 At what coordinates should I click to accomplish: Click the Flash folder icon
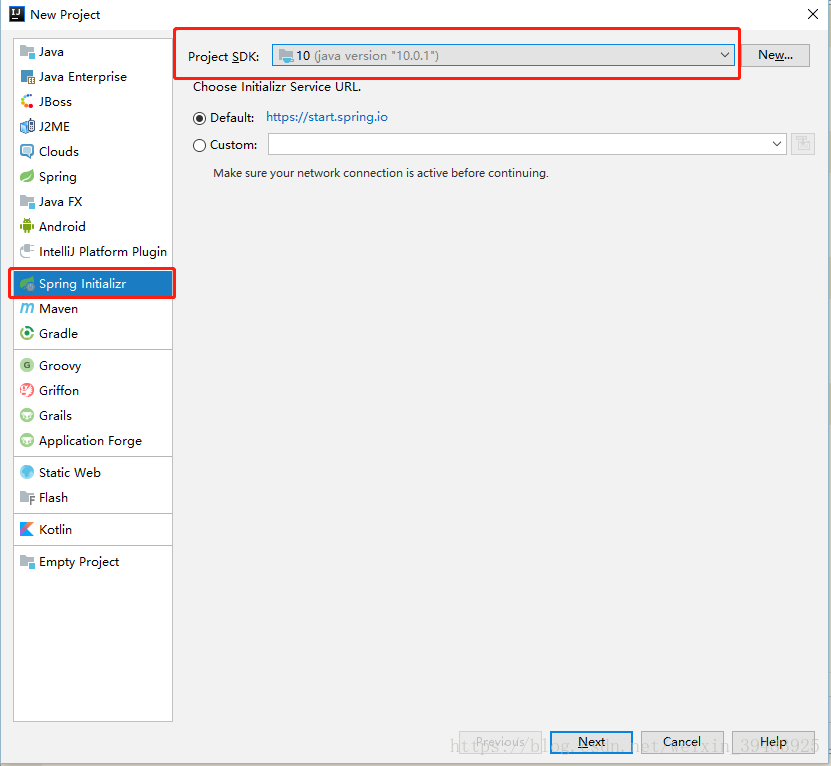[27, 497]
